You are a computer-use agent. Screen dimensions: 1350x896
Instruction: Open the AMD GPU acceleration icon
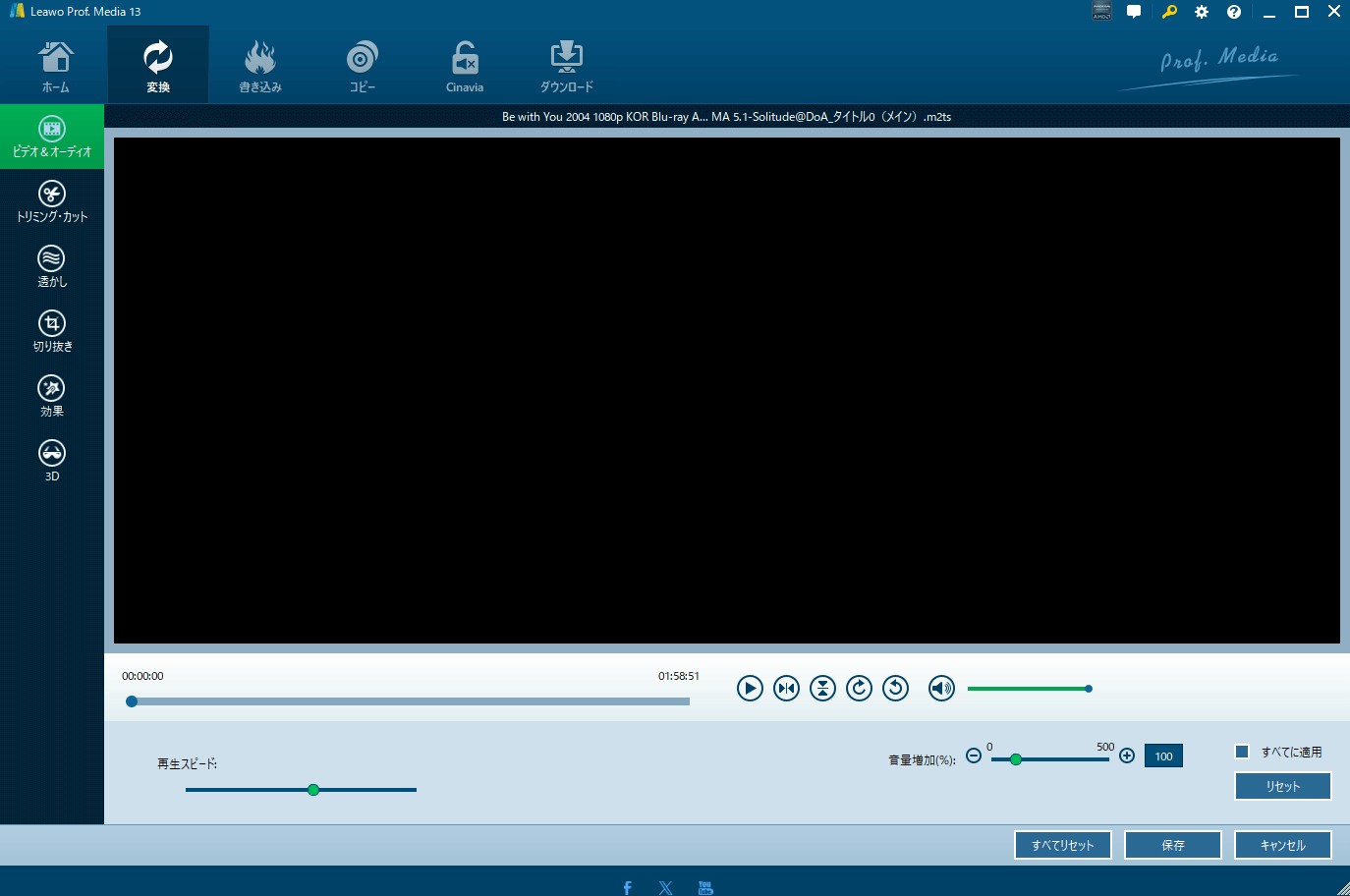[x=1101, y=12]
